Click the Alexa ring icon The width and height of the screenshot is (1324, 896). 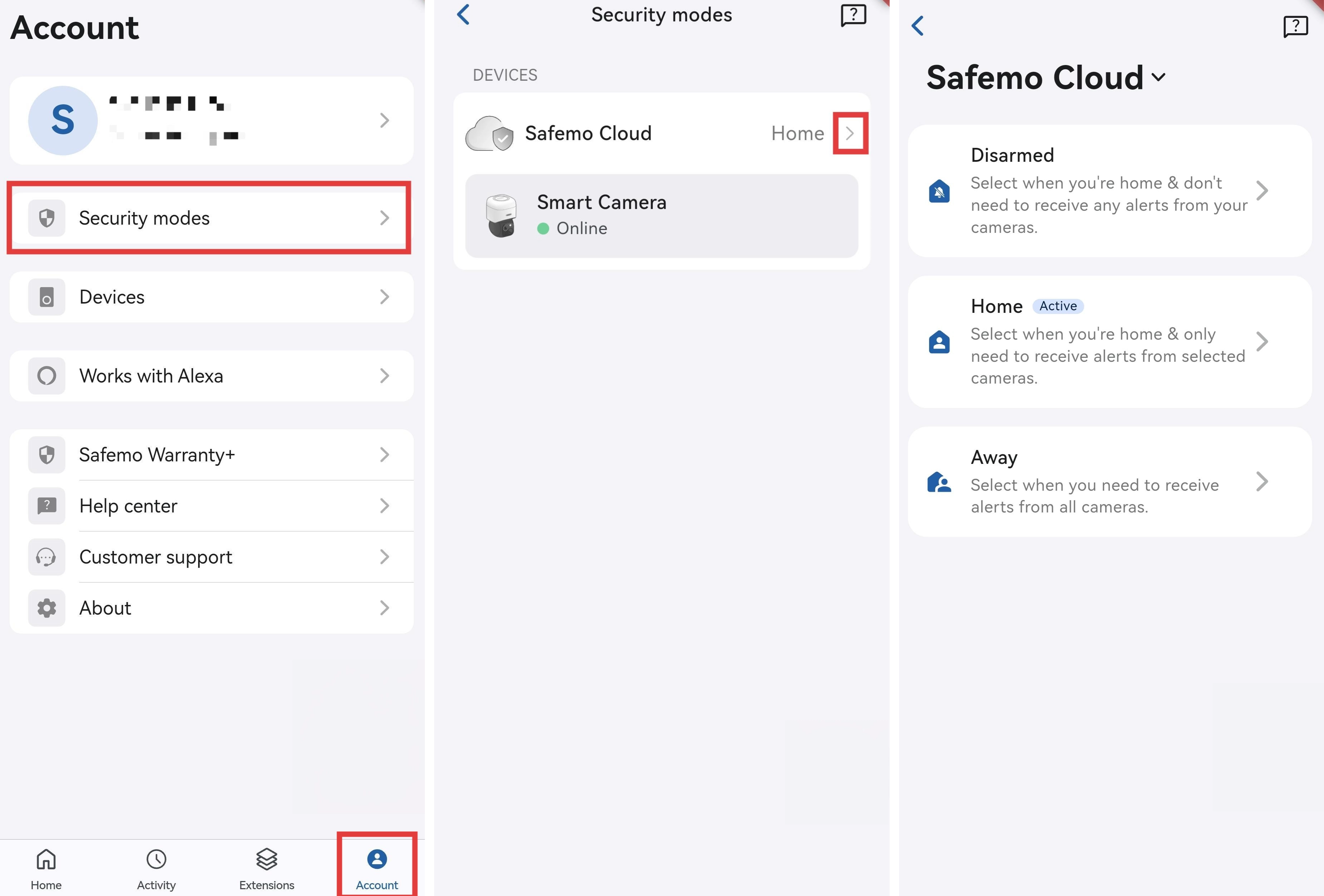pyautogui.click(x=47, y=376)
